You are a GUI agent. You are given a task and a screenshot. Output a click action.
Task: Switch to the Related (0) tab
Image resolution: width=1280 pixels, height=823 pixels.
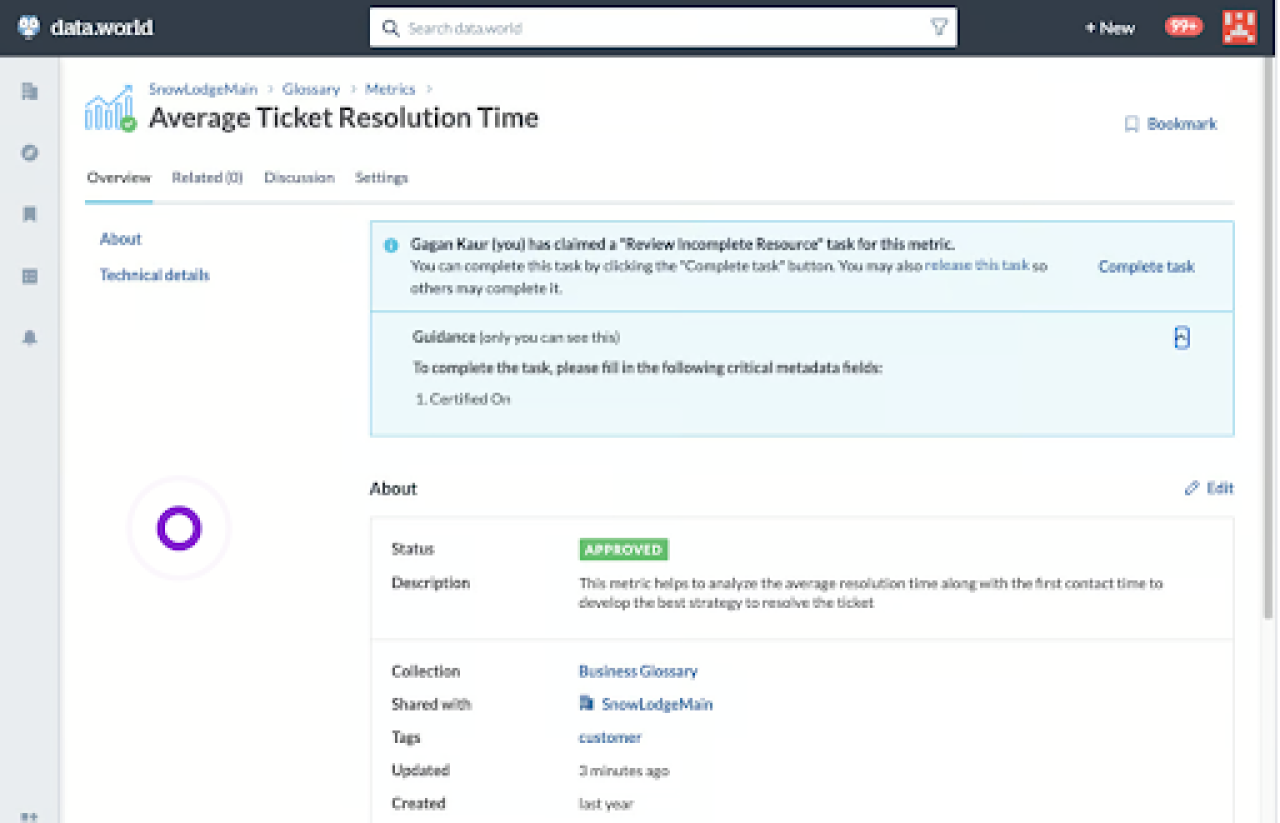(x=207, y=178)
